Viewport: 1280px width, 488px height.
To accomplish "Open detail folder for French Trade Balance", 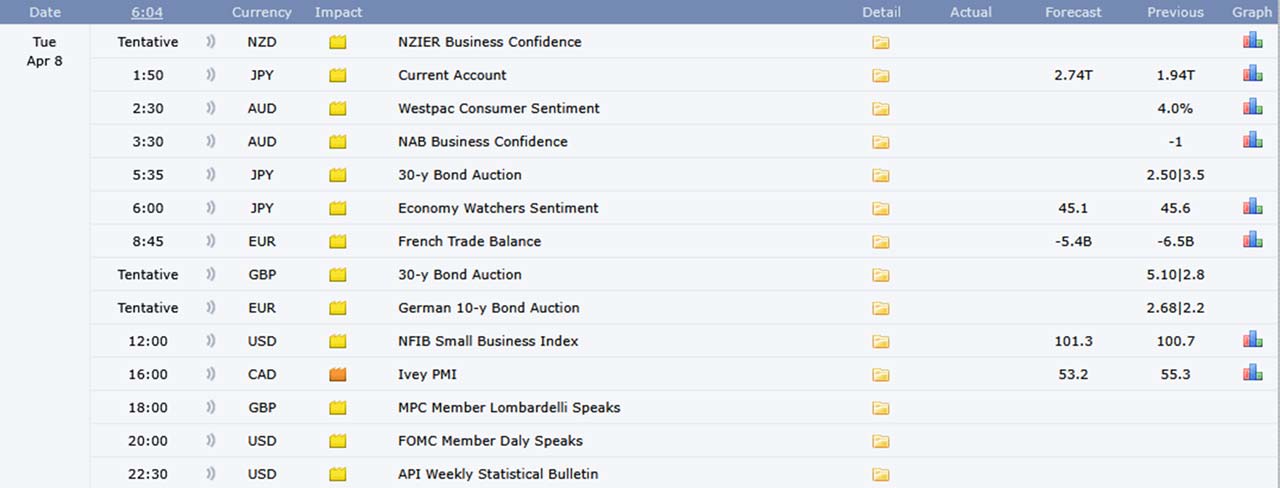I will click(880, 241).
